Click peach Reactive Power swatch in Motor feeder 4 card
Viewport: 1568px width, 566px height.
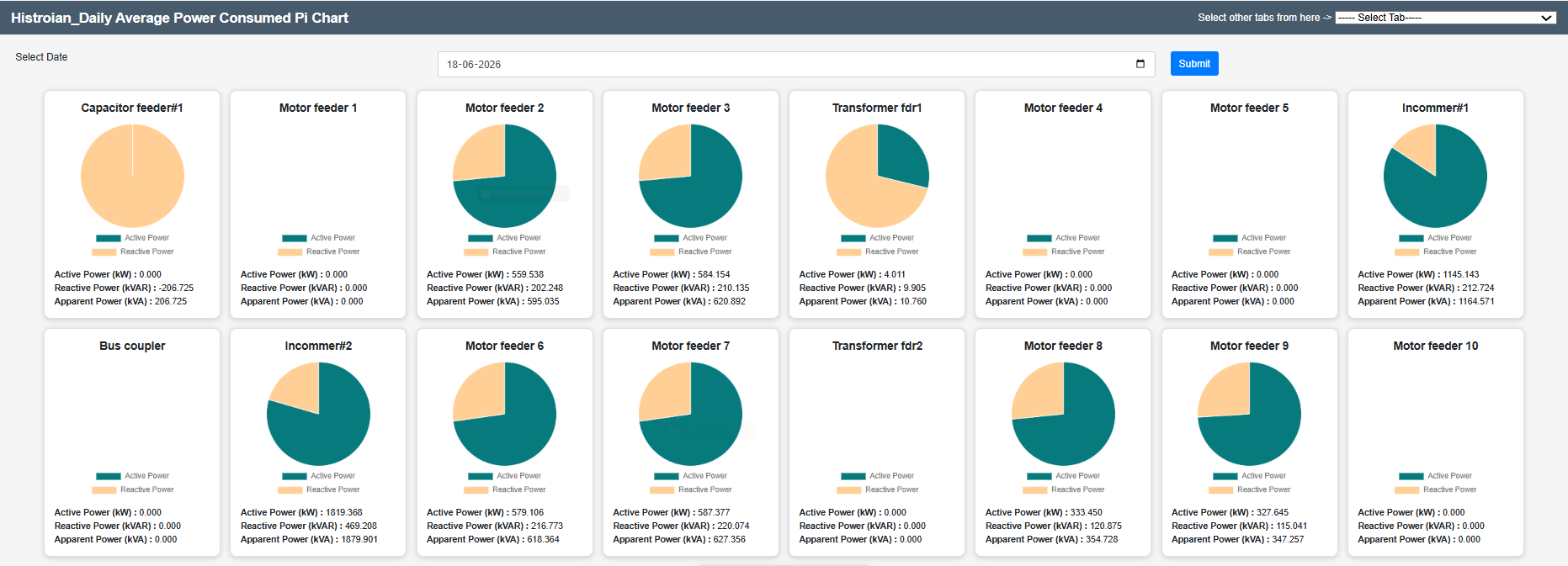pyautogui.click(x=1034, y=251)
